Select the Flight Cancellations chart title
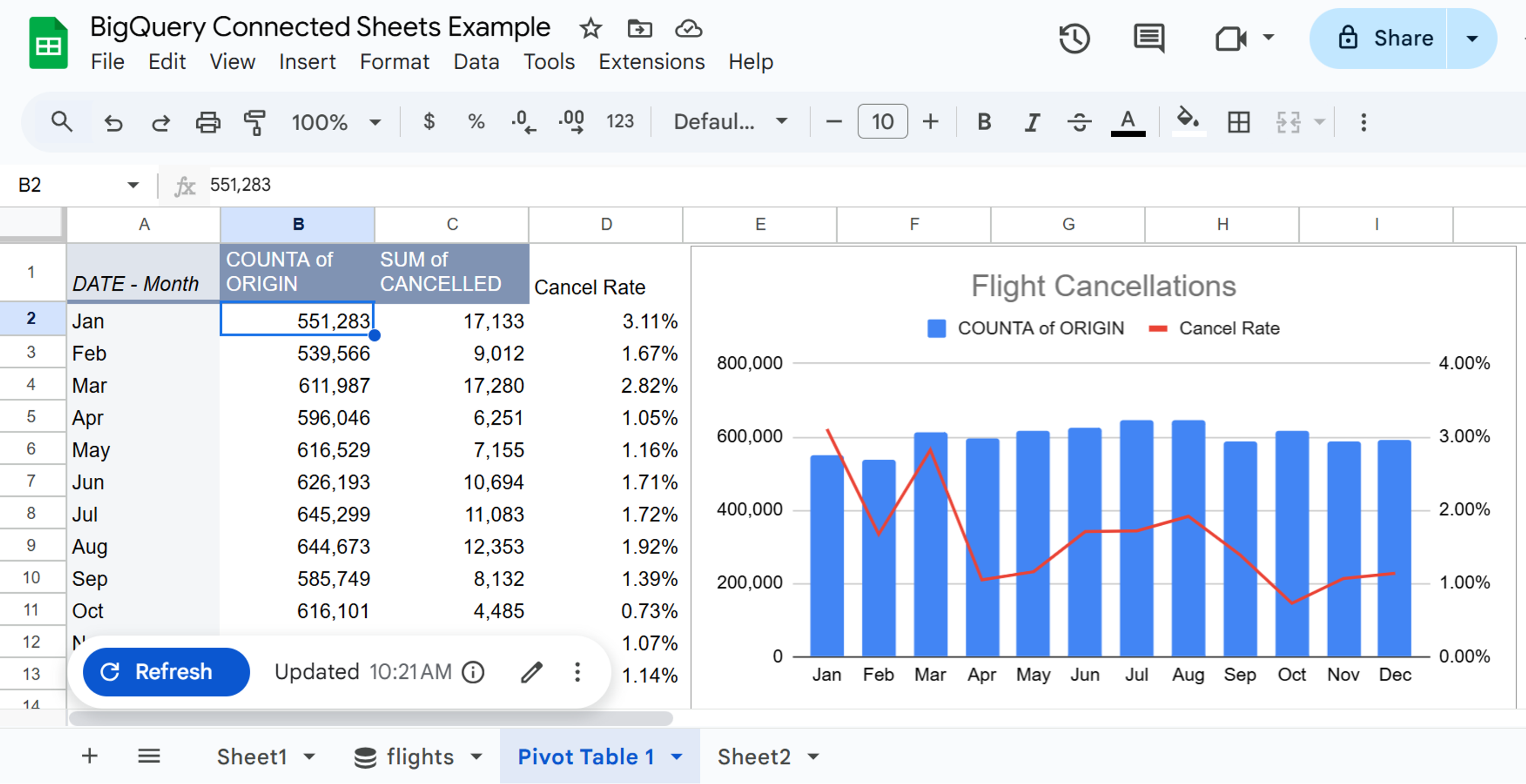Viewport: 1526px width, 784px height. point(1103,286)
